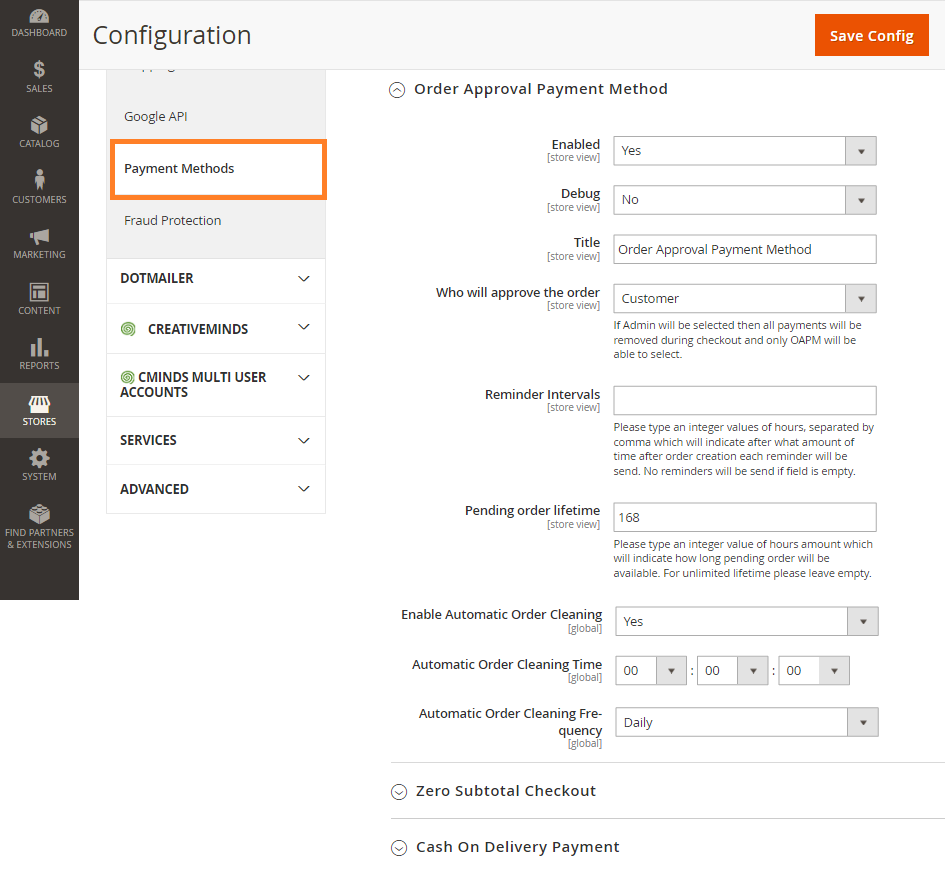
Task: Open the Automatic Order Cleaning Frequency dropdown
Action: pyautogui.click(x=747, y=723)
